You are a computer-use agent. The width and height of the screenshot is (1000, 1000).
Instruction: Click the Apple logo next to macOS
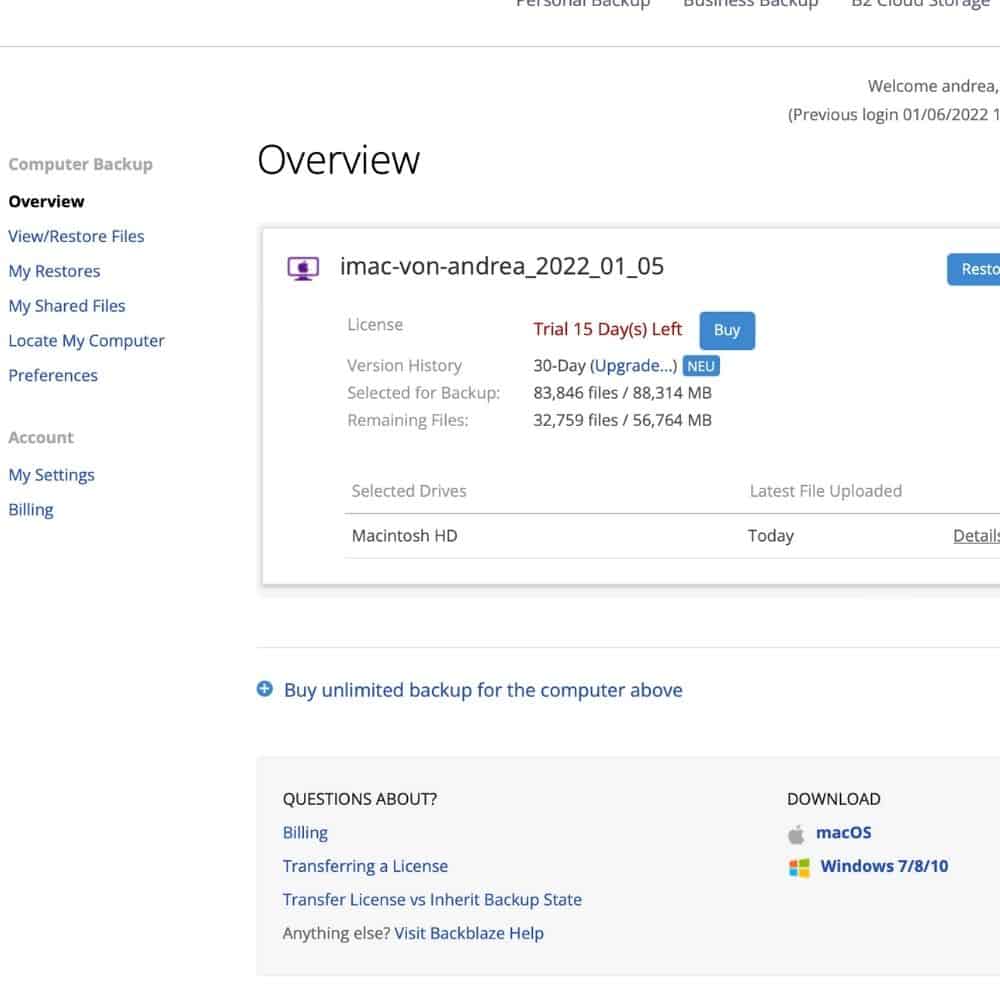pyautogui.click(x=796, y=834)
